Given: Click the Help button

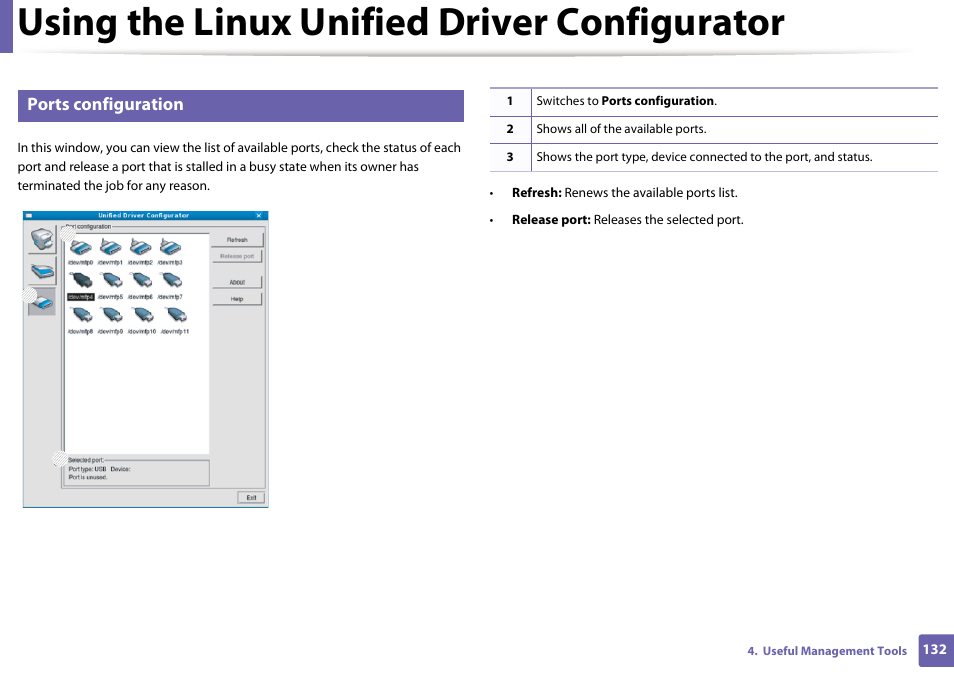Looking at the screenshot, I should [237, 299].
